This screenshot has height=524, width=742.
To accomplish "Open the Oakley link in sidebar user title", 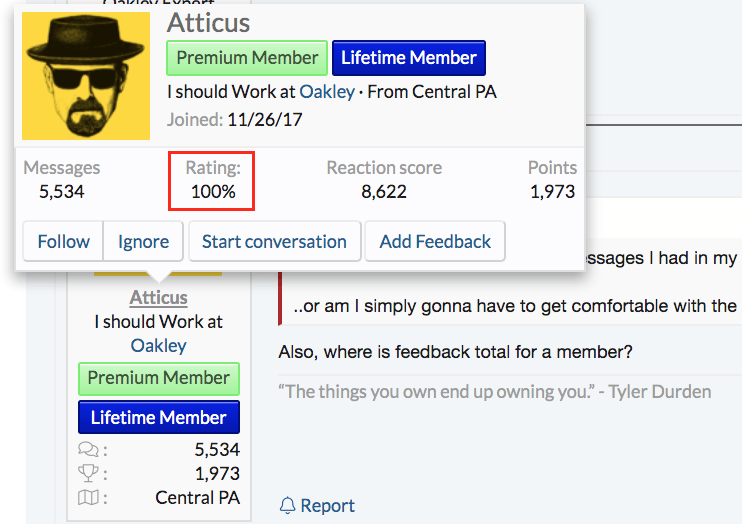I will [158, 346].
